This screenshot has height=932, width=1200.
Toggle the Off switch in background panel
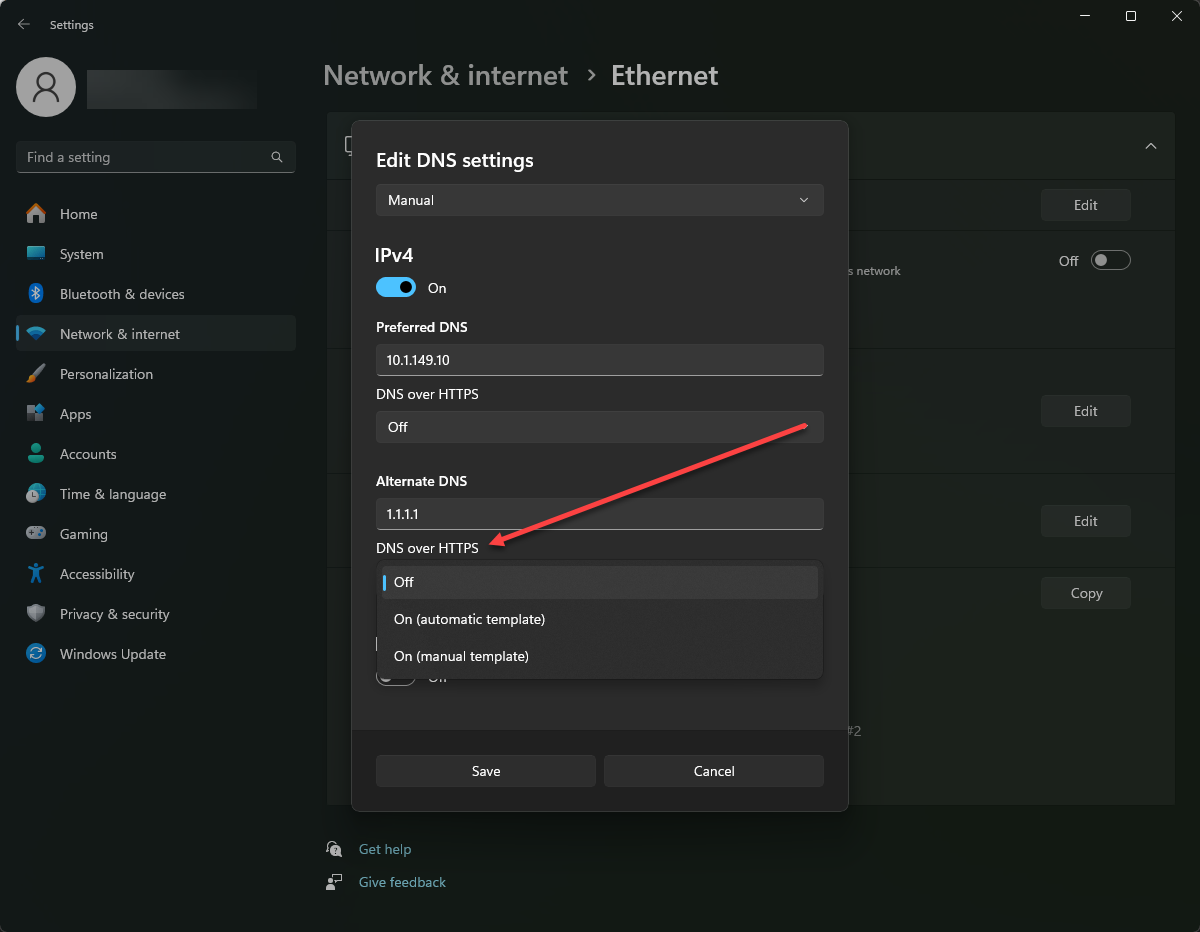1110,260
